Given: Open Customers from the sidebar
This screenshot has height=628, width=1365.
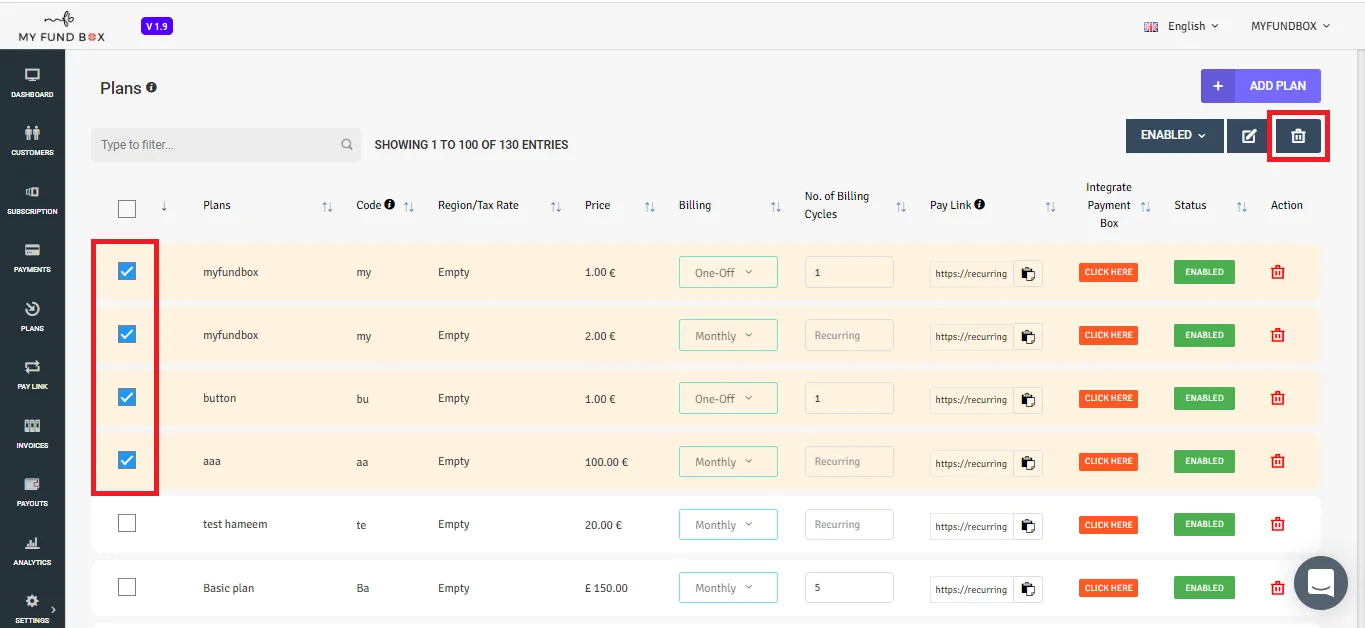Looking at the screenshot, I should click(32, 142).
